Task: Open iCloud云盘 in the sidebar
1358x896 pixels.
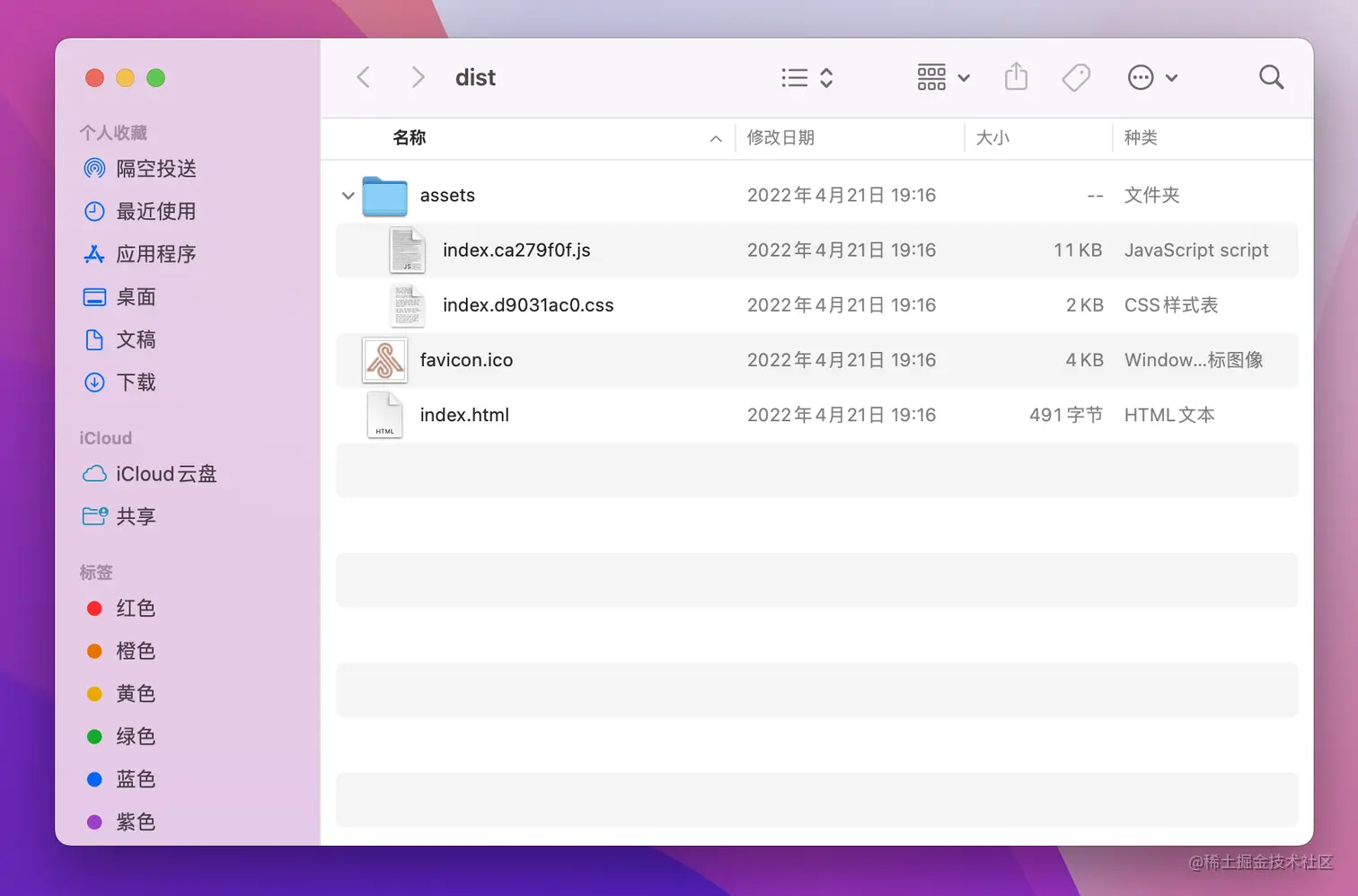Action: pyautogui.click(x=166, y=474)
